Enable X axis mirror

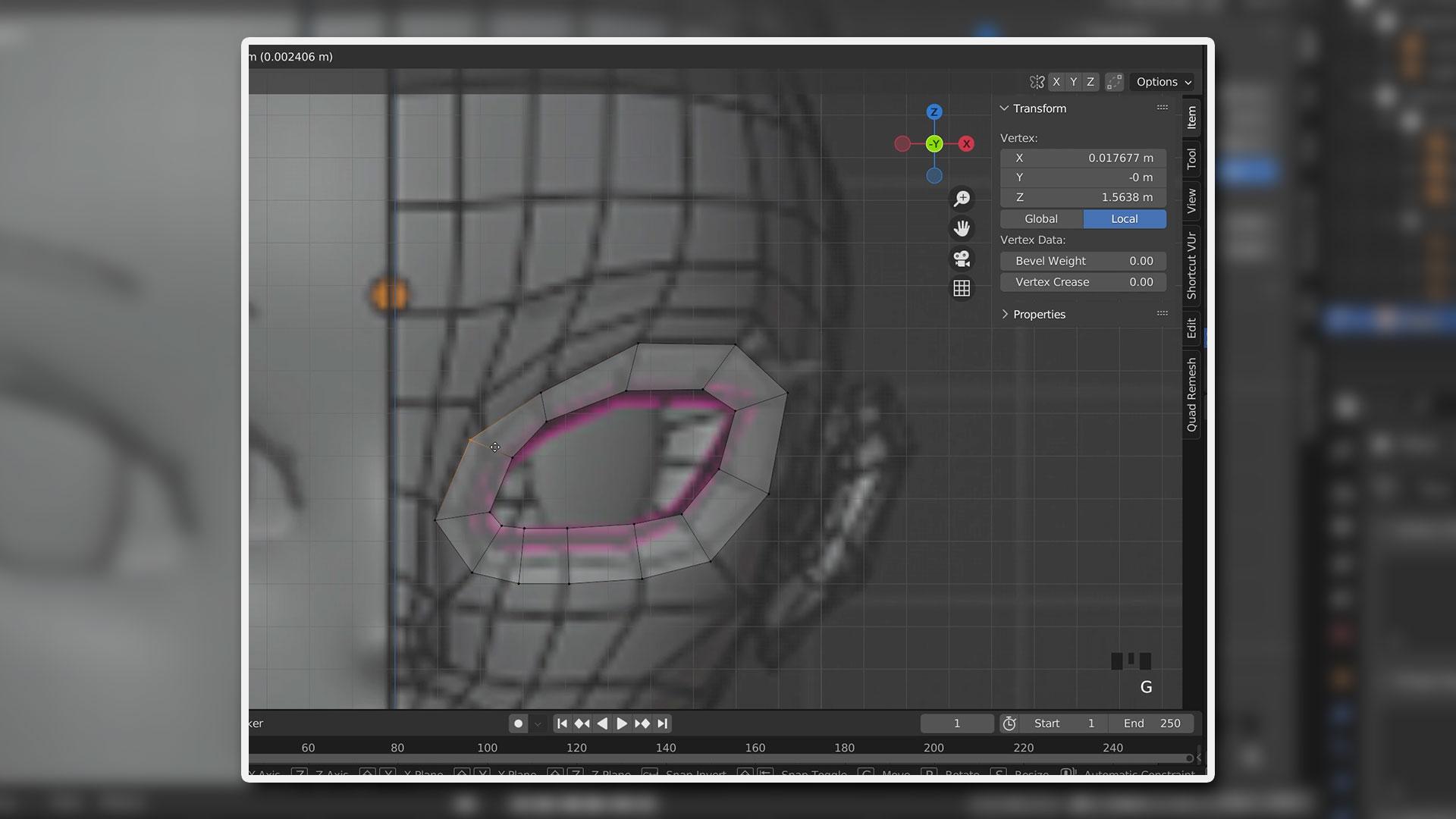(x=1056, y=81)
